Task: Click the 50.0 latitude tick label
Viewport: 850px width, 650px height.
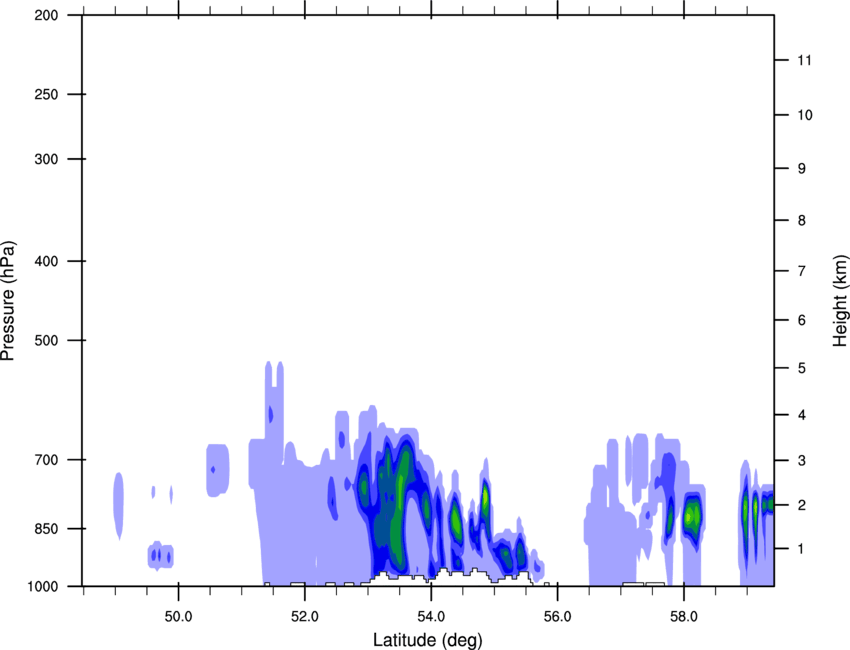Action: 178,617
